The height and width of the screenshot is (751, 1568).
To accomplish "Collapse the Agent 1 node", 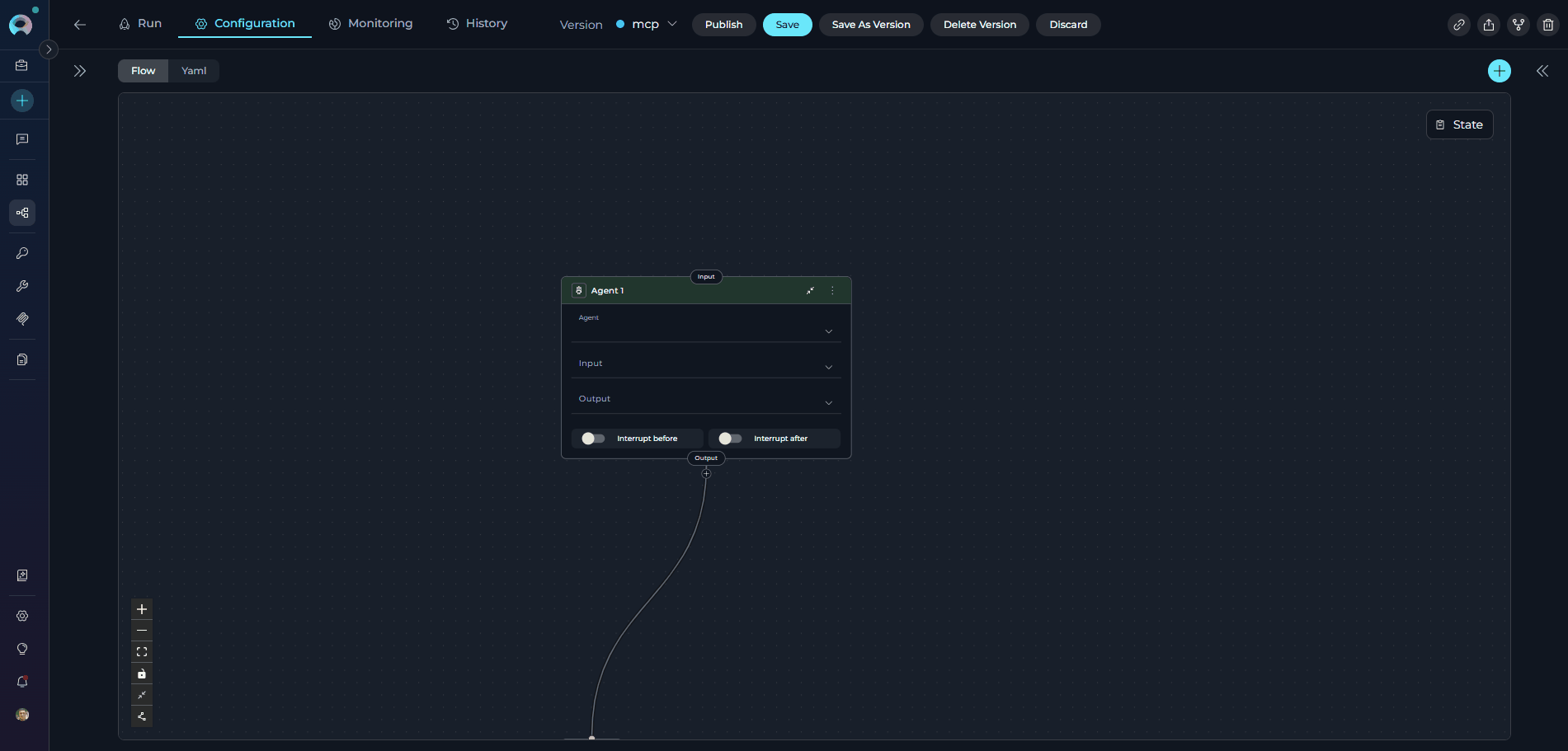I will [810, 291].
